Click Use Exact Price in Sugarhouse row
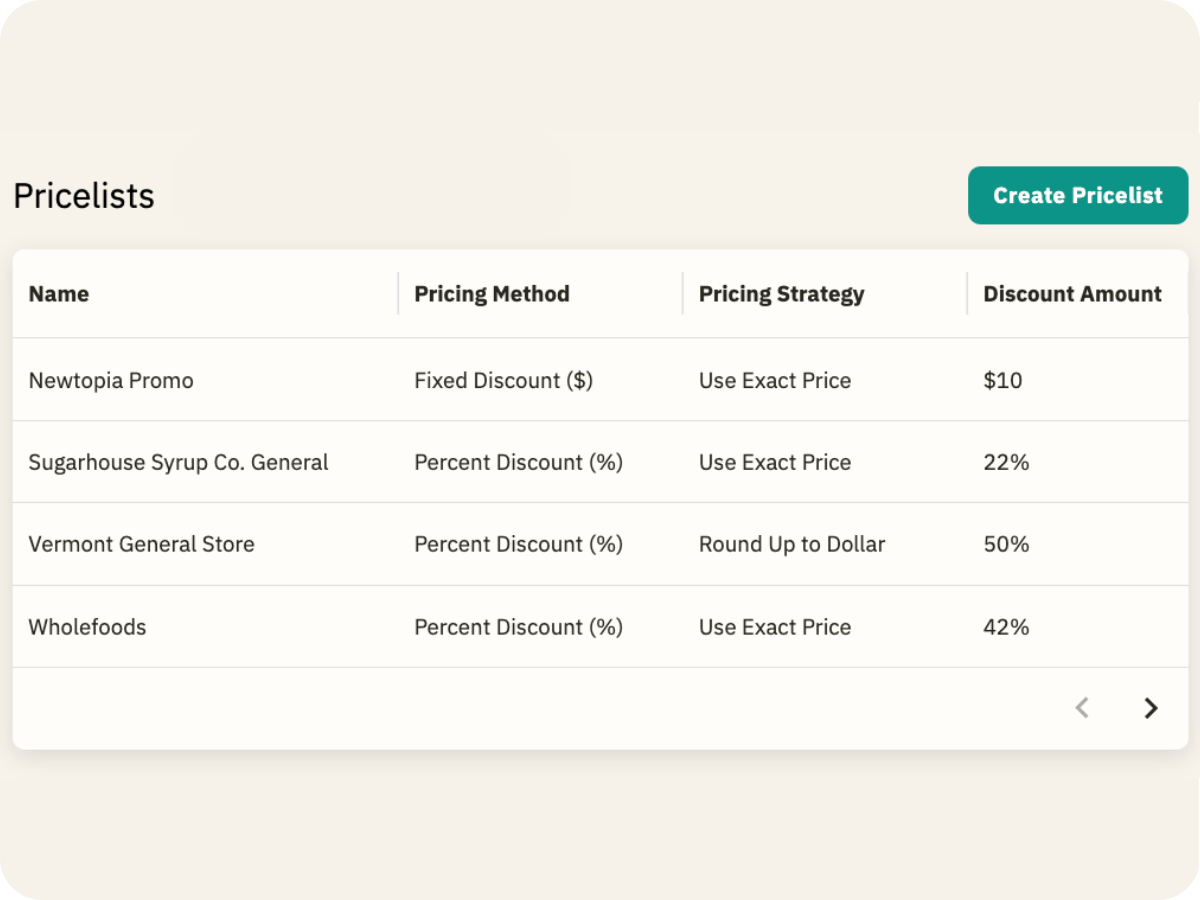The height and width of the screenshot is (900, 1200). tap(775, 462)
